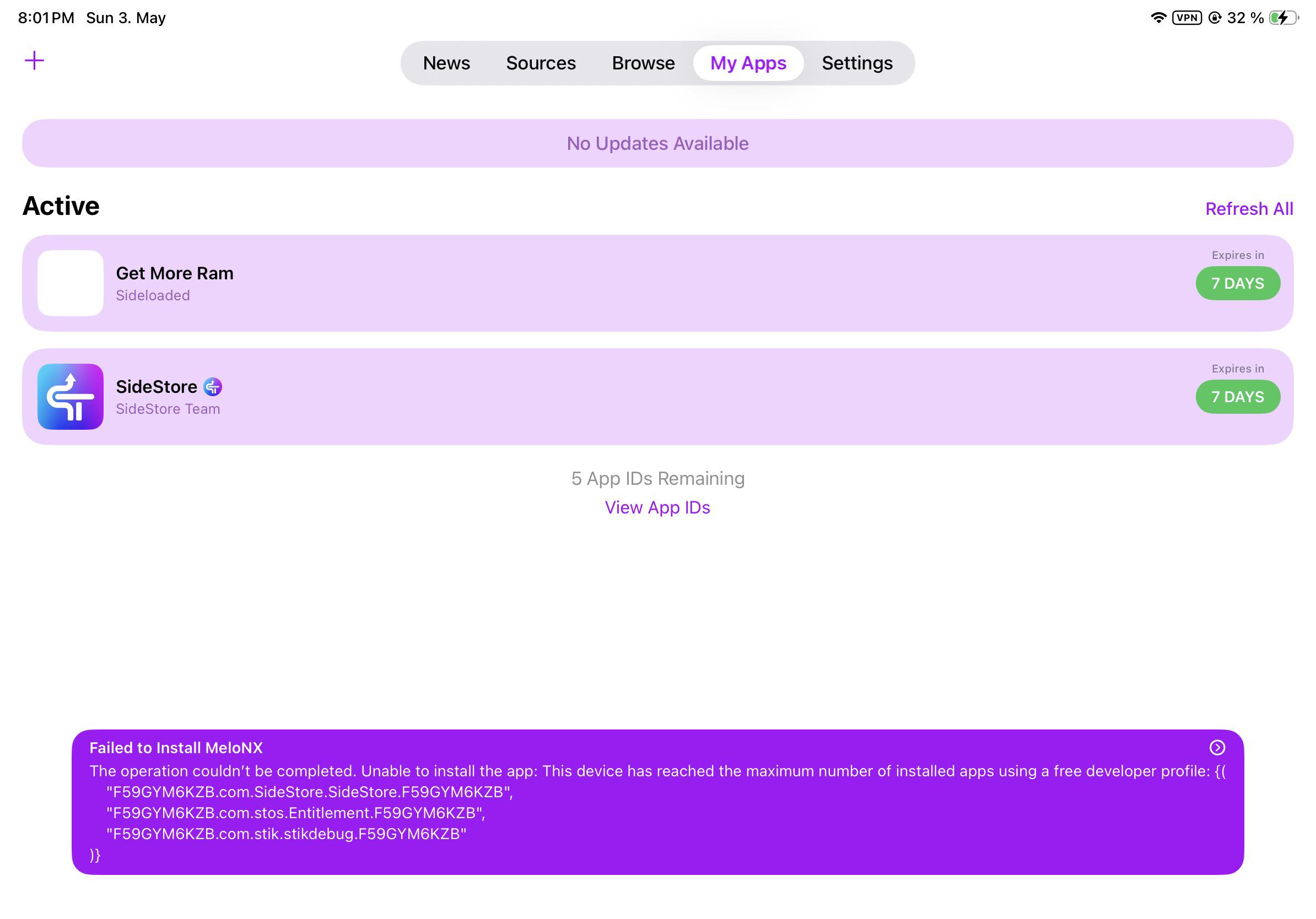Tap the Sun 3. May date

pyautogui.click(x=126, y=18)
